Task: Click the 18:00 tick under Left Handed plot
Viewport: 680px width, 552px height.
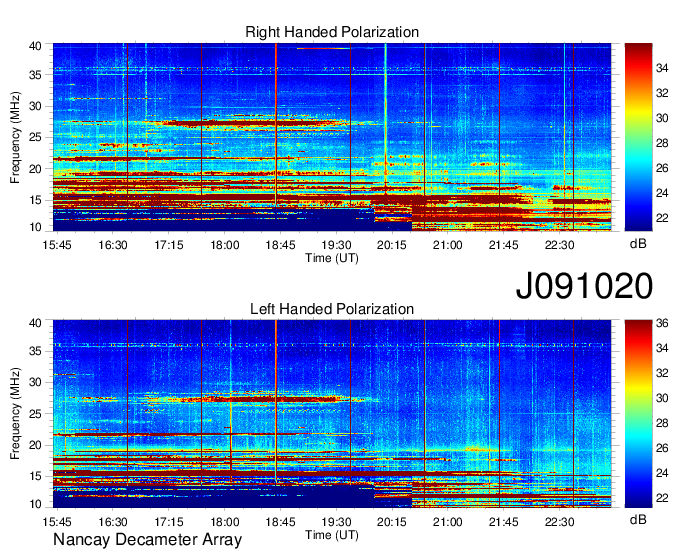Action: [225, 522]
